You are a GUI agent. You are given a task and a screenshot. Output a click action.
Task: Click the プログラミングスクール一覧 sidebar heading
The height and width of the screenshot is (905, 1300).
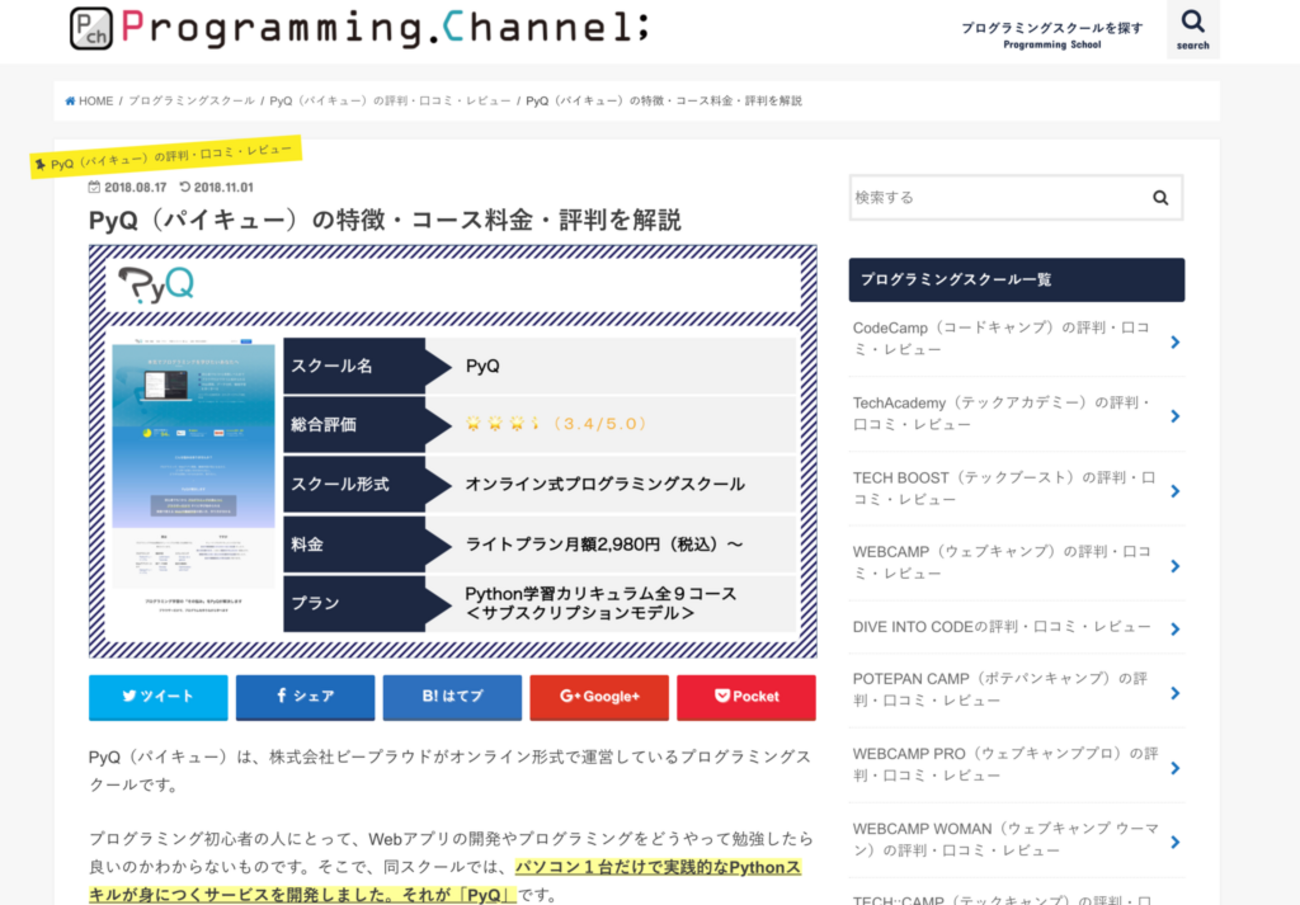(x=1017, y=280)
